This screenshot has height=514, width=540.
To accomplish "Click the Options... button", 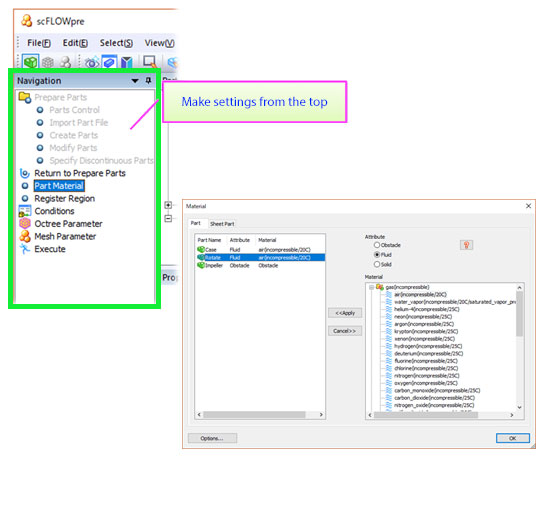I will coord(212,438).
